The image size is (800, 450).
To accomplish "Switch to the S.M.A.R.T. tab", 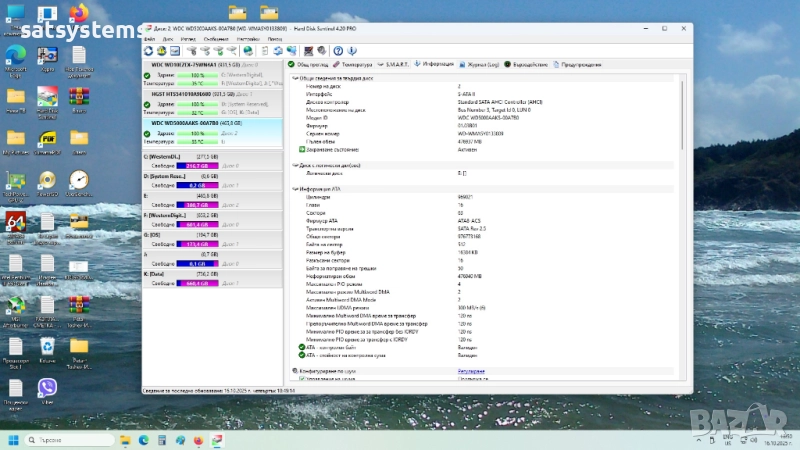I will 391,64.
